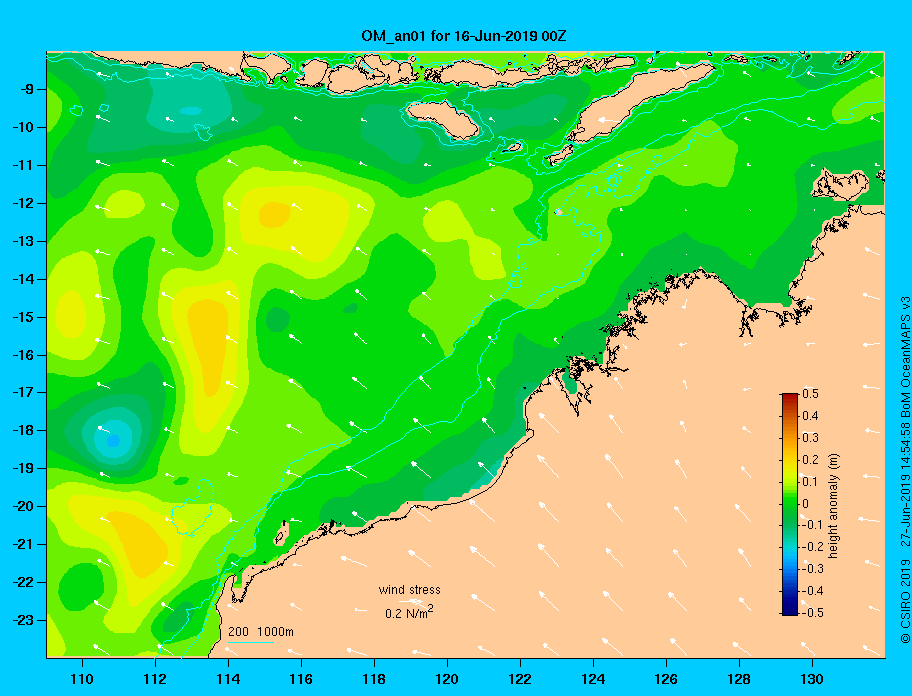Click the latitude axis label '-20'
Image resolution: width=912 pixels, height=696 pixels.
point(22,506)
